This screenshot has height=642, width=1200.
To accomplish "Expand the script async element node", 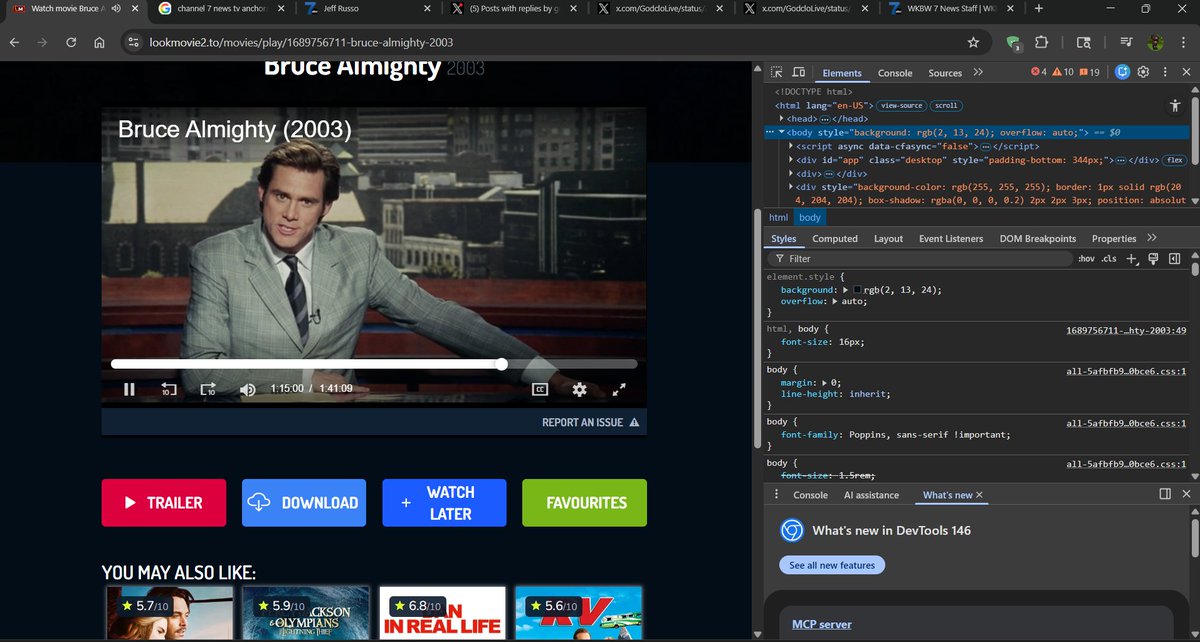I will 792,146.
